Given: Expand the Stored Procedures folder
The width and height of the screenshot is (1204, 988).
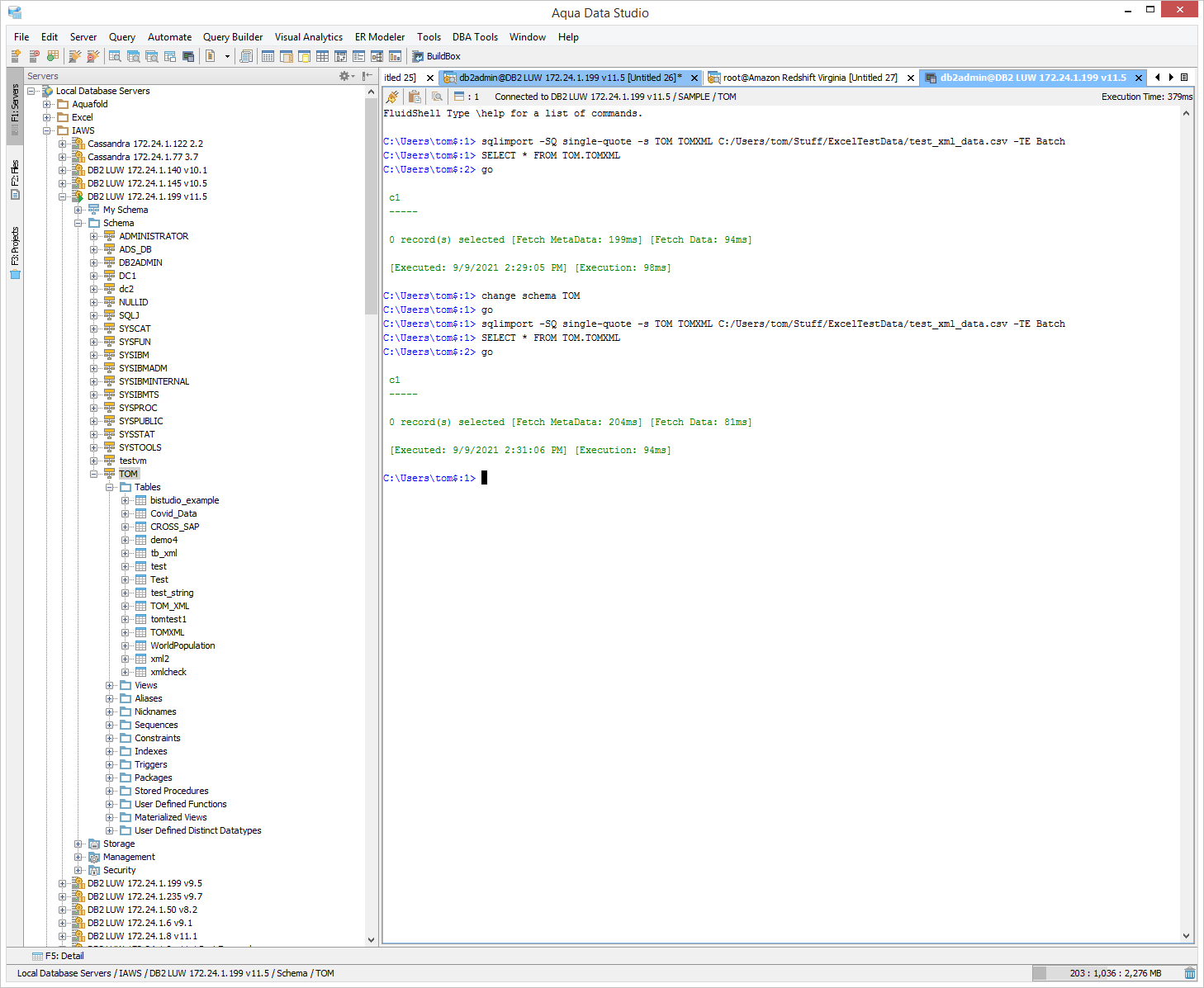Looking at the screenshot, I should tap(110, 791).
